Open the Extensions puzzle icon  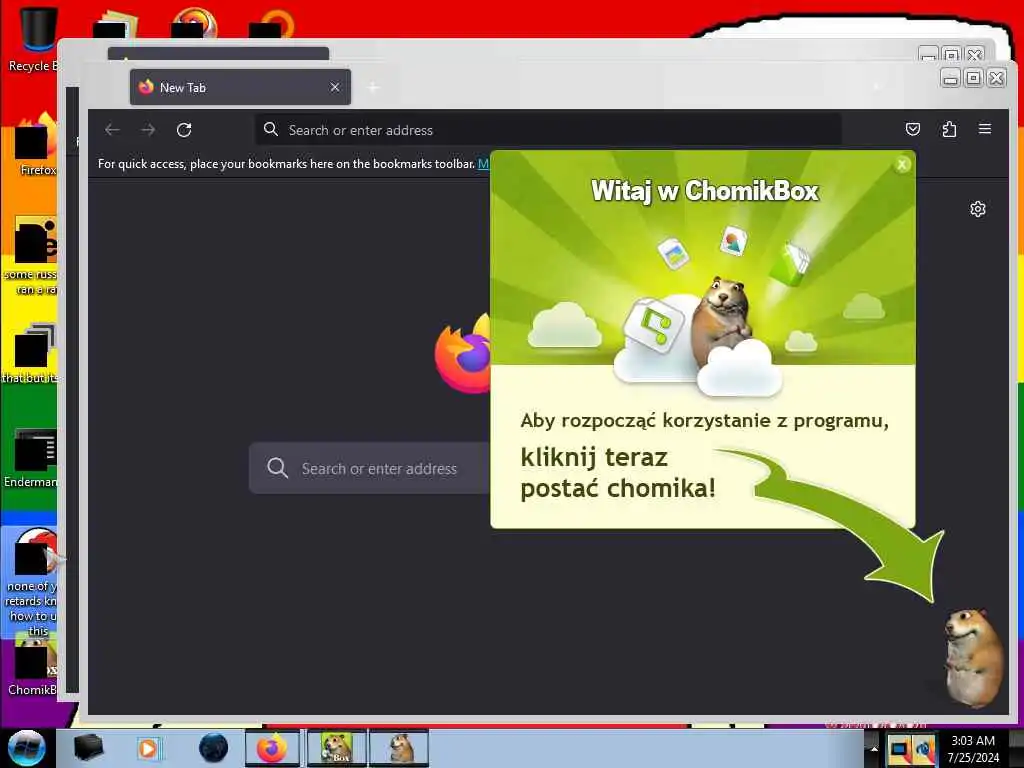click(x=949, y=129)
